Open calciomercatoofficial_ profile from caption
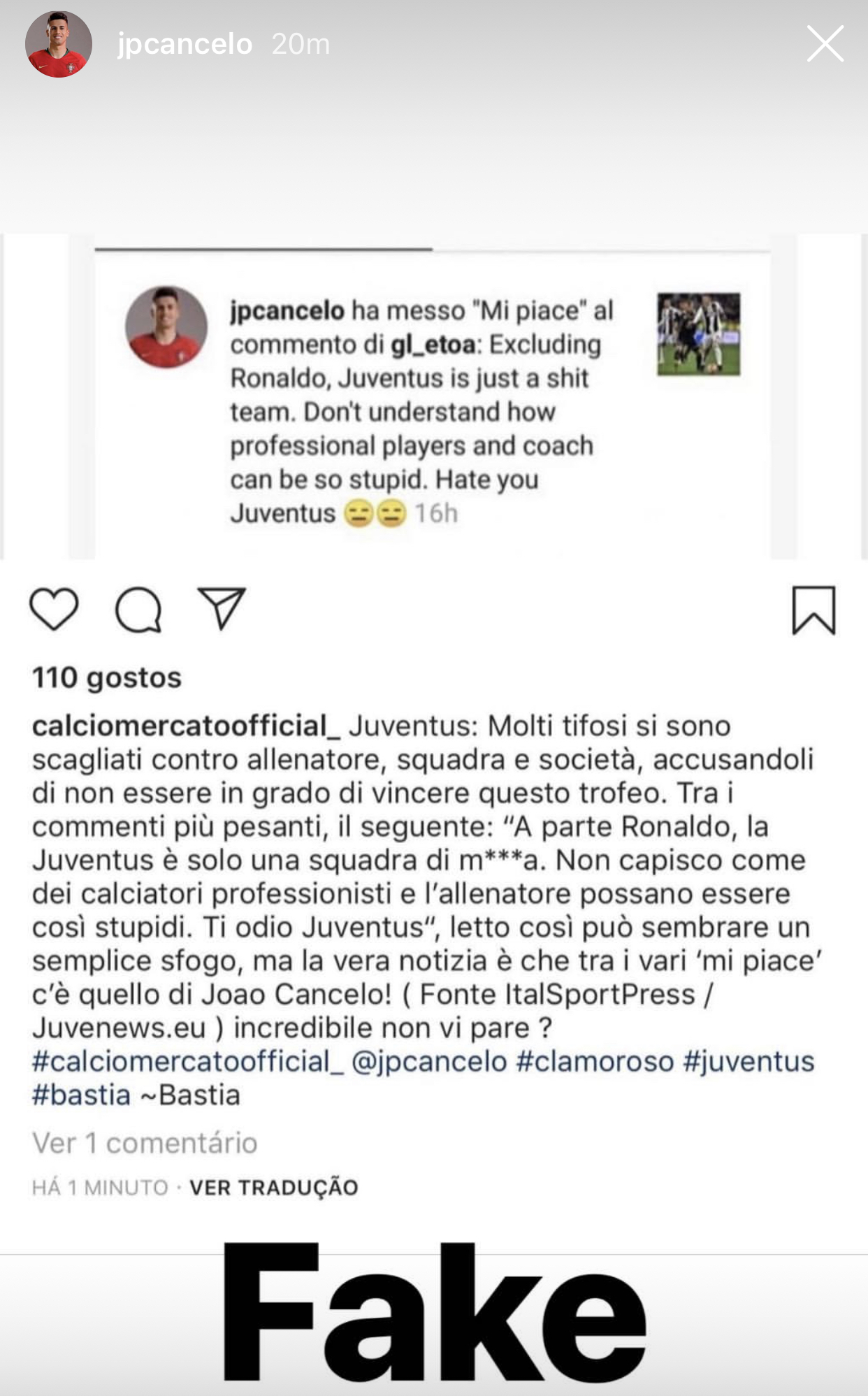Image resolution: width=868 pixels, height=1396 pixels. [x=186, y=726]
